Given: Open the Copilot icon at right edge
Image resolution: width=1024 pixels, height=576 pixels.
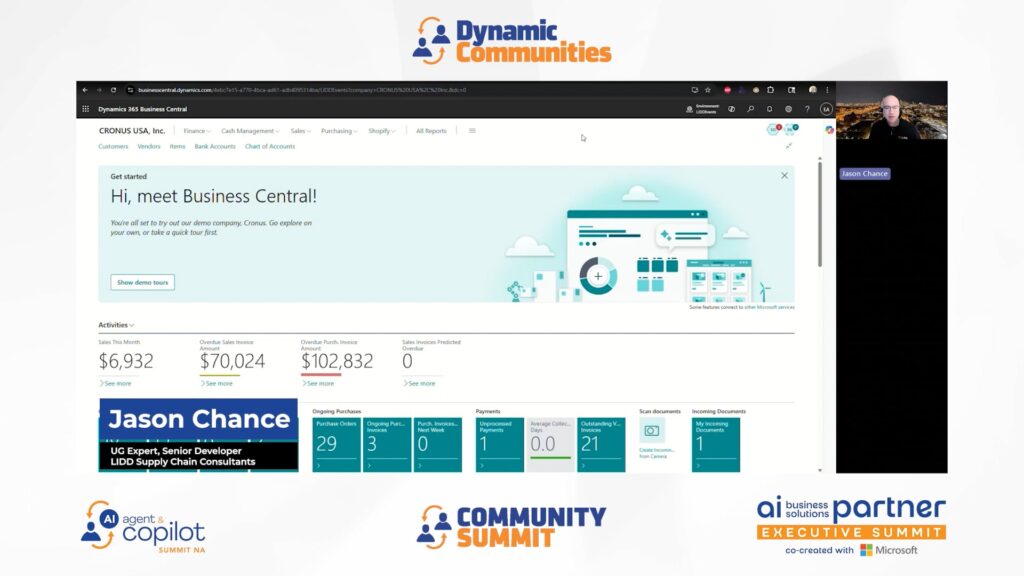Looking at the screenshot, I should (x=829, y=129).
